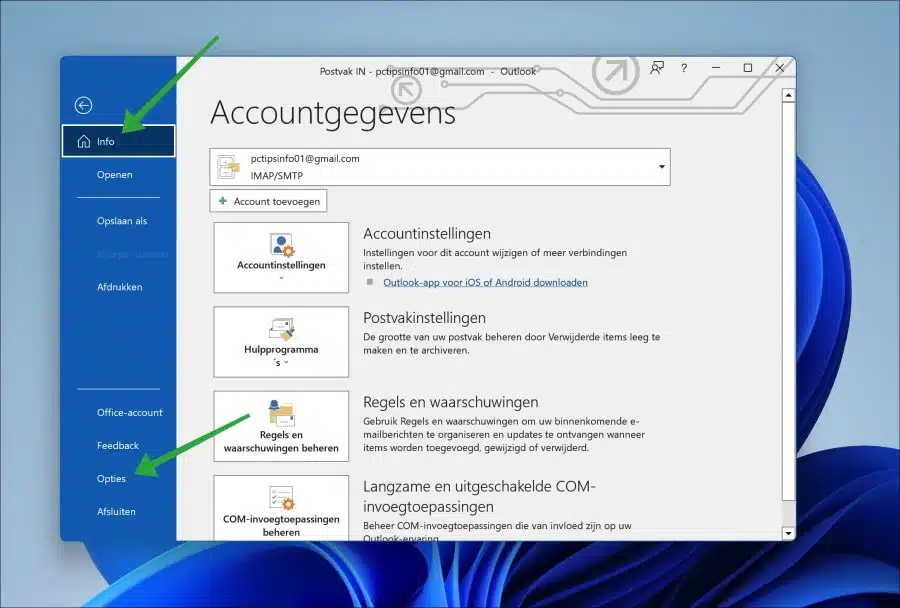Click the COM-invoegtoepassingen checklist-gear icon
Screen dimensions: 900x608
pos(281,497)
